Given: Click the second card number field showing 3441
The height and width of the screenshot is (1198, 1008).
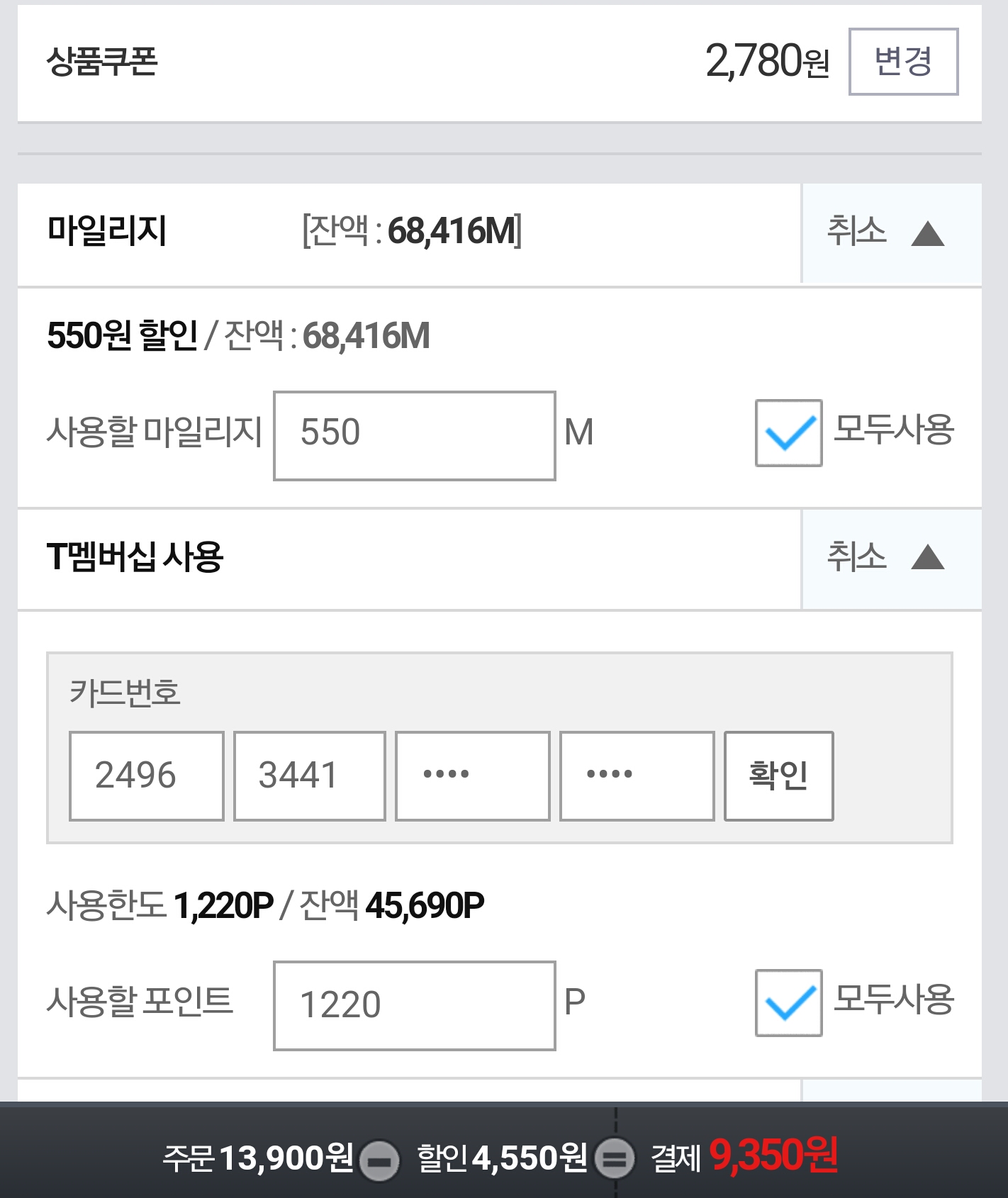Looking at the screenshot, I should 309,776.
